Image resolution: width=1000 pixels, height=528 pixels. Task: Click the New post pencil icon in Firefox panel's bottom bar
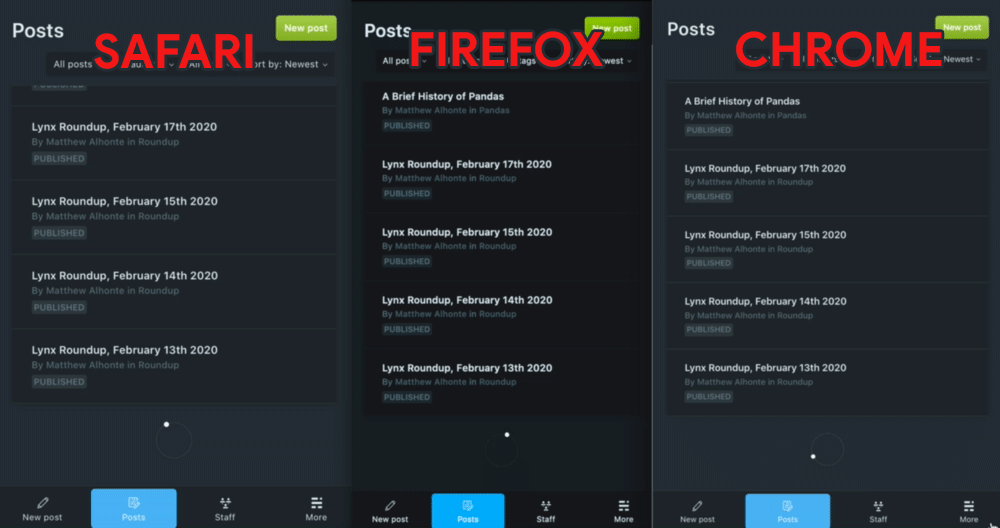tap(390, 506)
